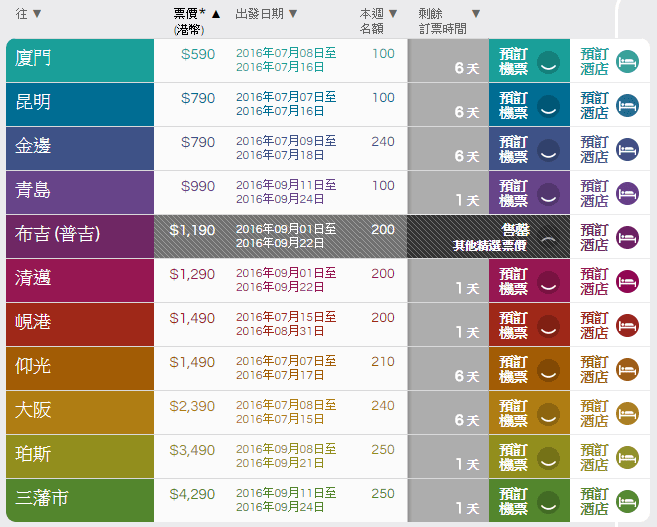Click the smile icon in 金邊 row
The image size is (657, 527).
coord(547,149)
